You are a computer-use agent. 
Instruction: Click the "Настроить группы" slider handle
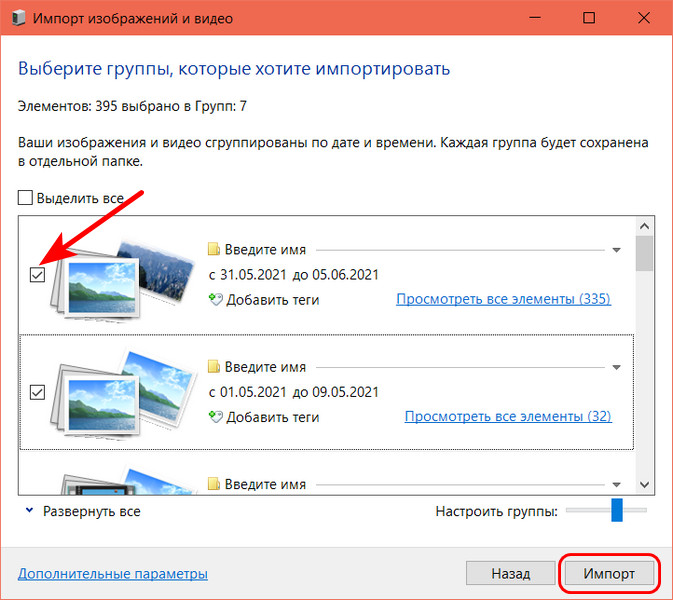click(617, 510)
